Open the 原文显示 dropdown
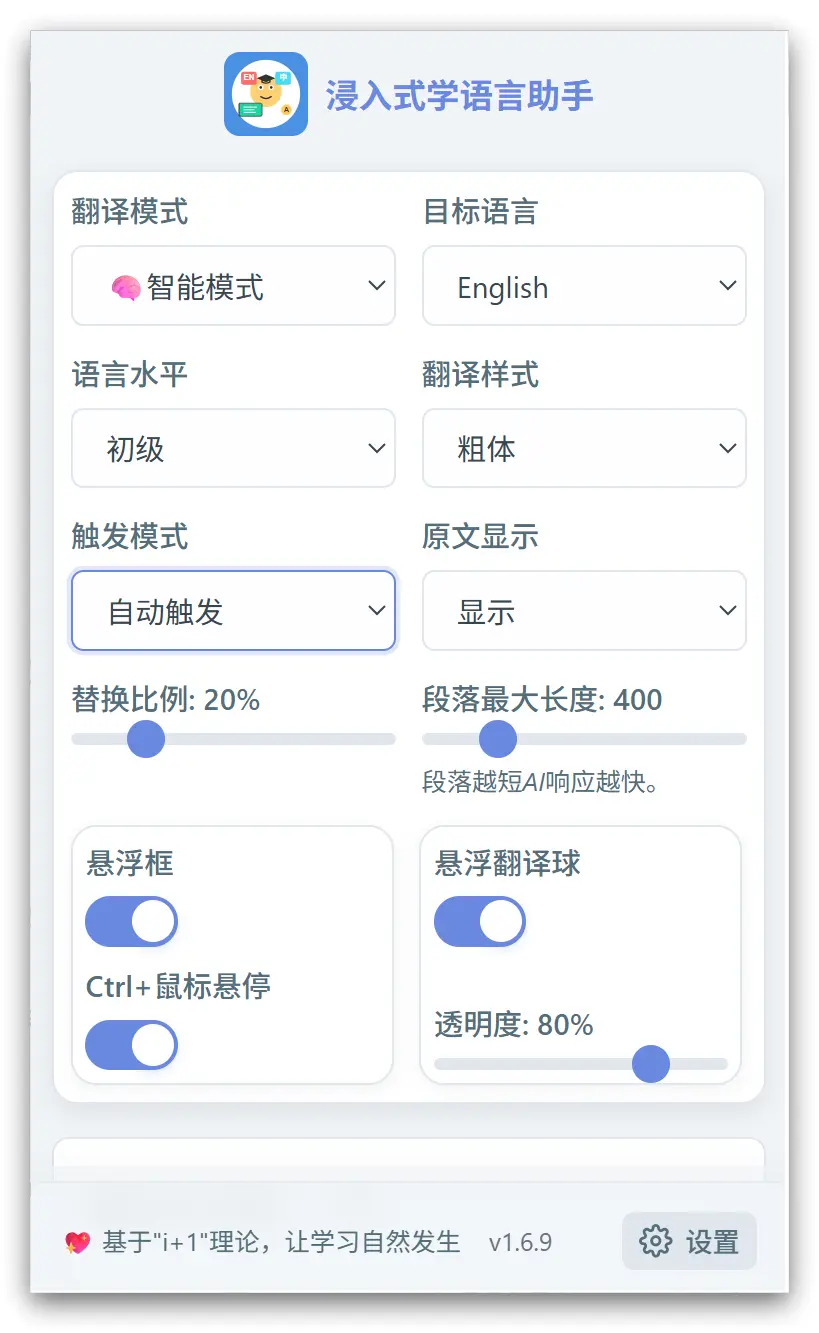The width and height of the screenshot is (819, 1333). point(584,610)
